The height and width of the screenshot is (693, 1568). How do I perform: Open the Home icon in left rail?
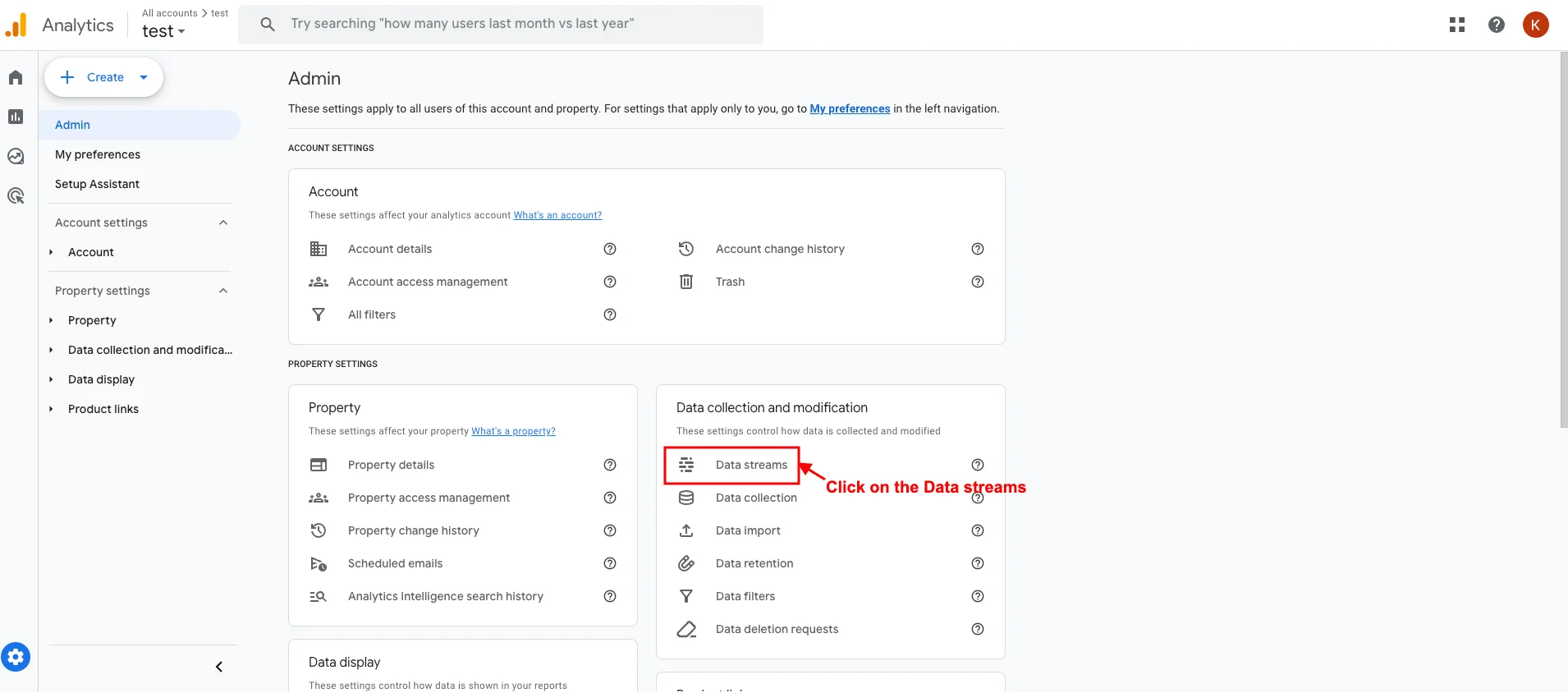(16, 78)
